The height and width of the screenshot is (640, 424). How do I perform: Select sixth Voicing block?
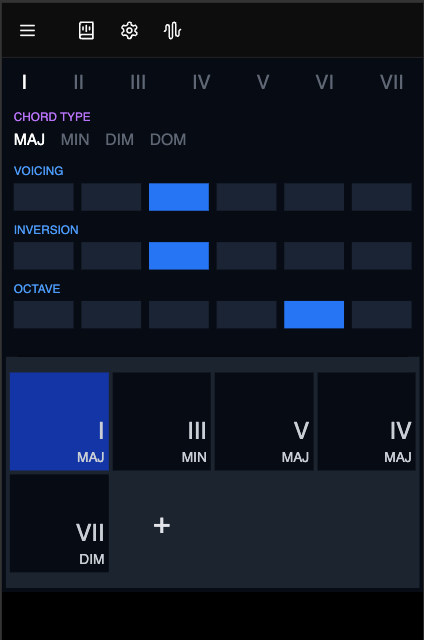[382, 197]
